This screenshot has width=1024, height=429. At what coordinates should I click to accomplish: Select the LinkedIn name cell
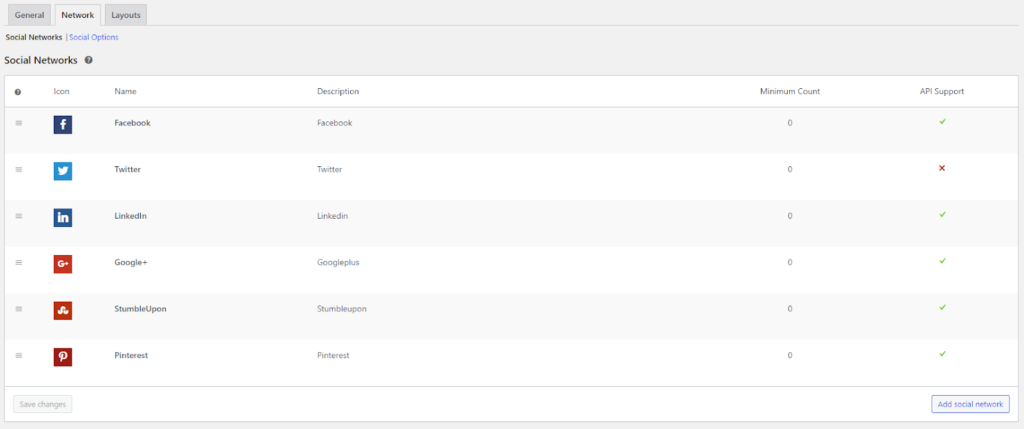click(131, 215)
